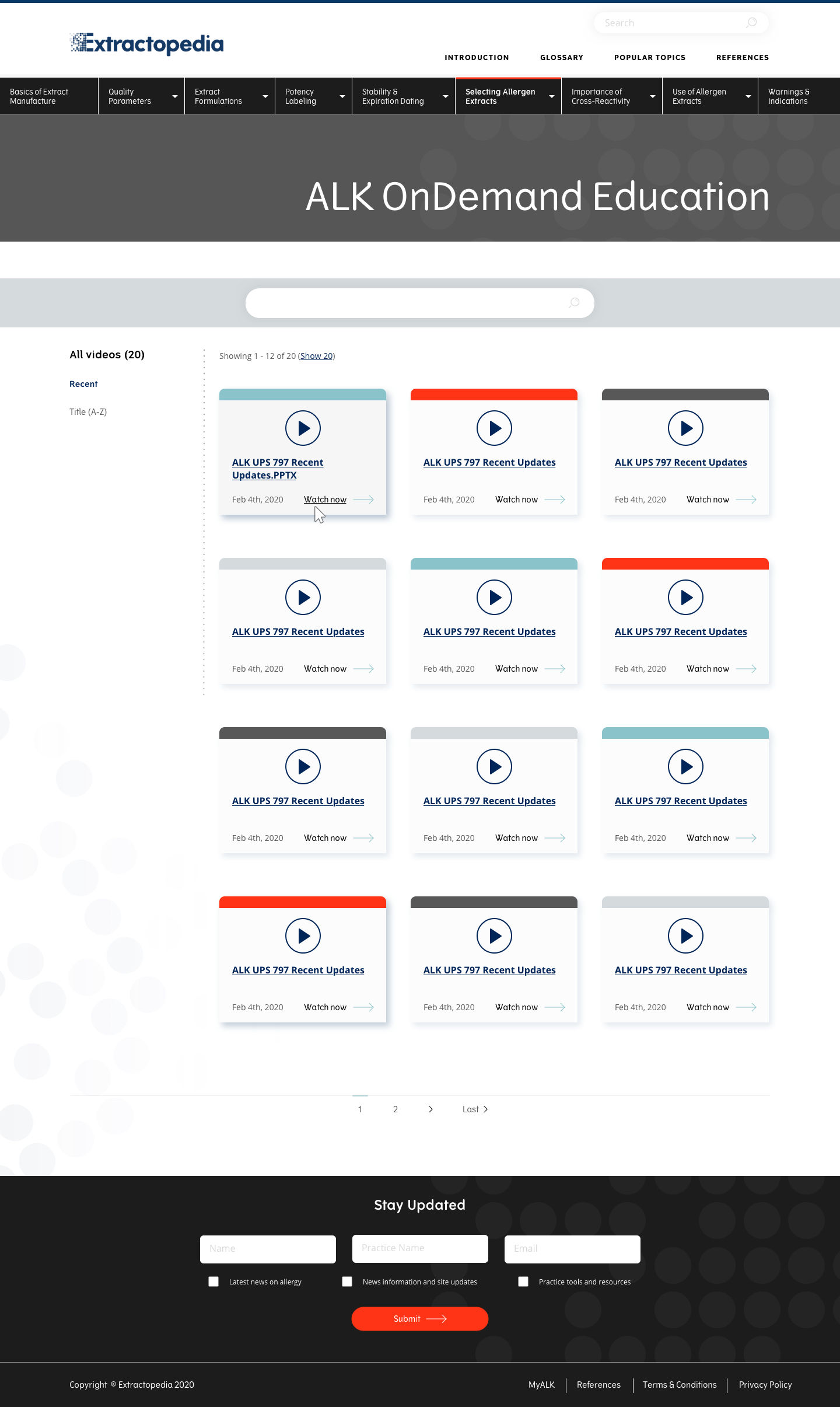Click Watch now arrow on second-row teal-topped card
The image size is (840, 1407).
(555, 669)
